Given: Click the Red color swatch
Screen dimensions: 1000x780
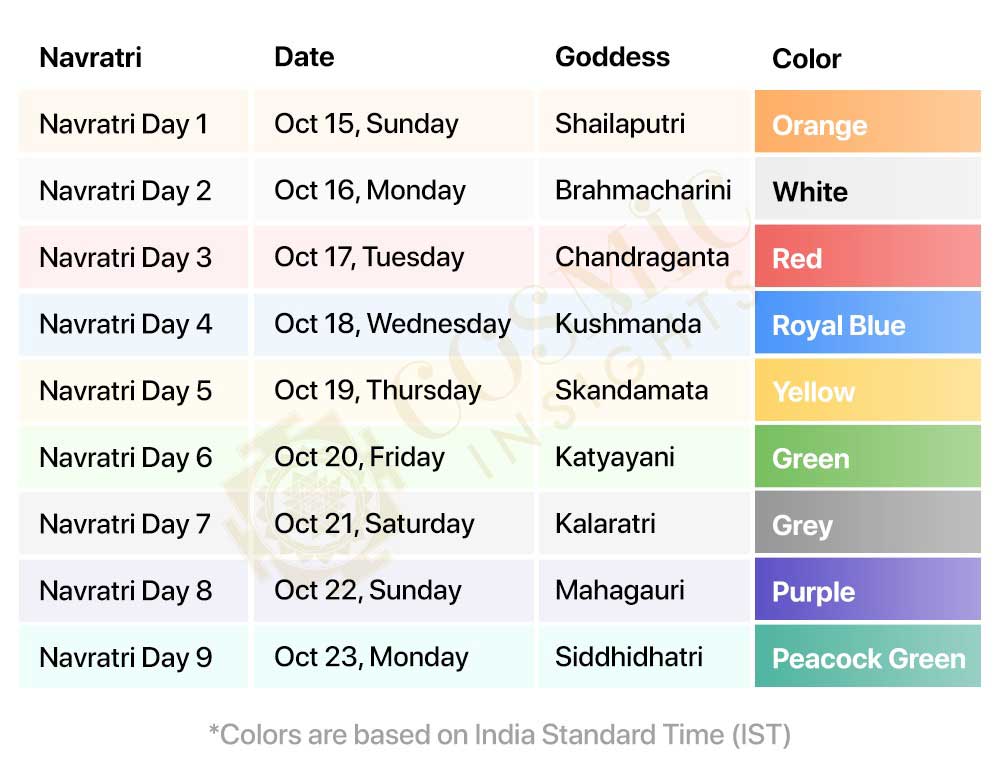Looking at the screenshot, I should click(867, 257).
